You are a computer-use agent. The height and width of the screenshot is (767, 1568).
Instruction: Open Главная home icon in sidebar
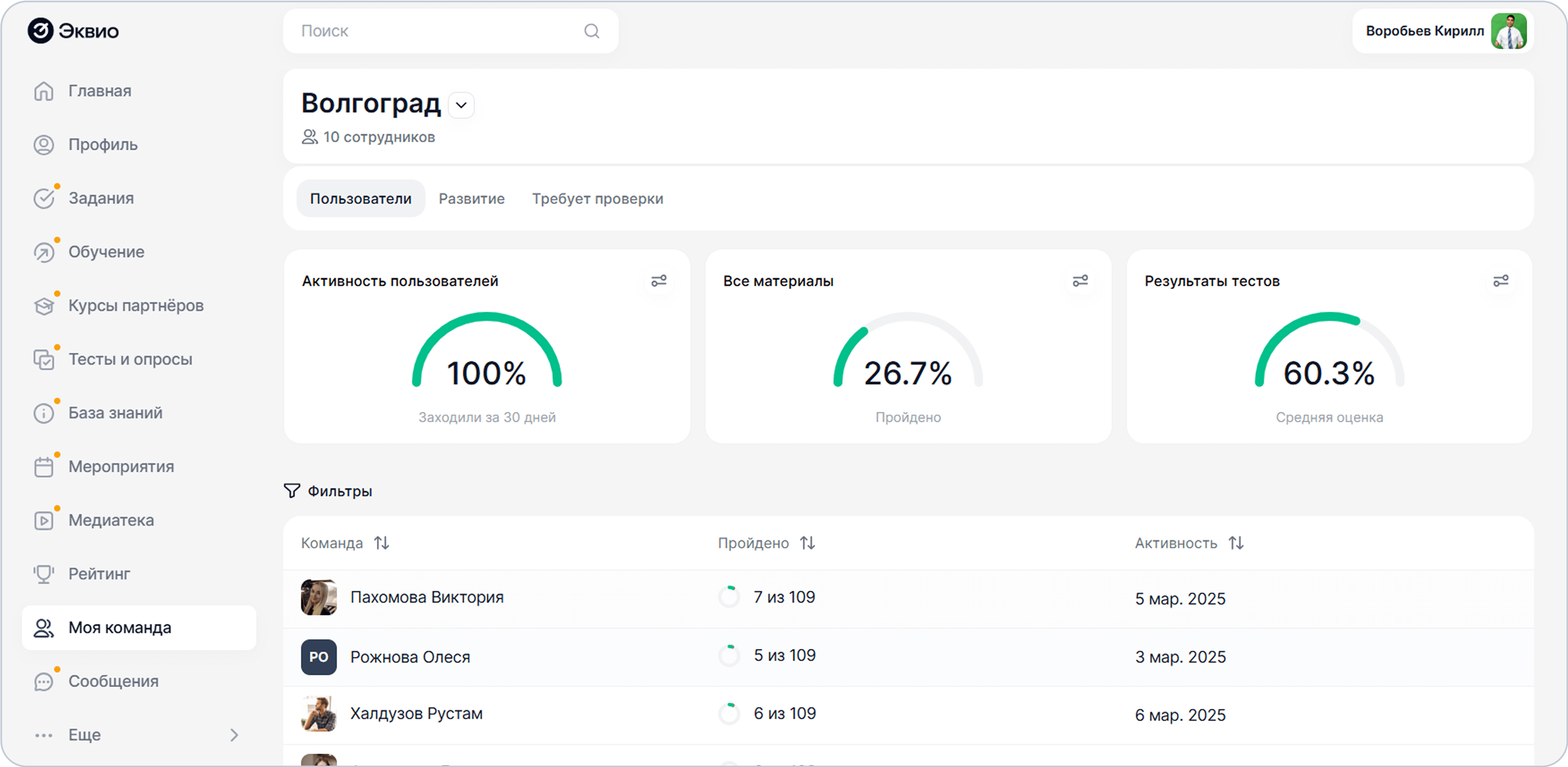[x=44, y=91]
